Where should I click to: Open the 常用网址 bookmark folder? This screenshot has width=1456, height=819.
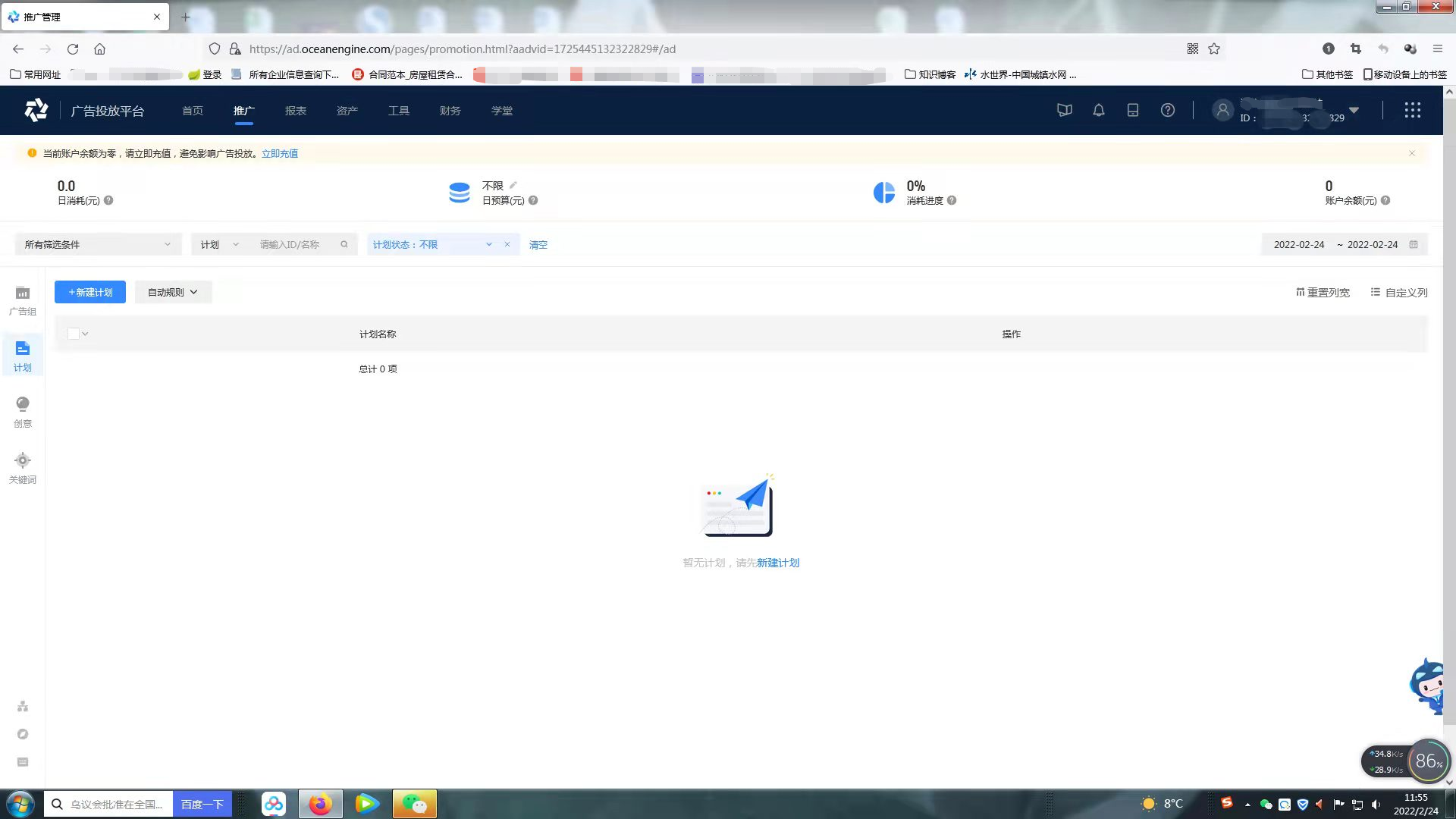pyautogui.click(x=35, y=74)
